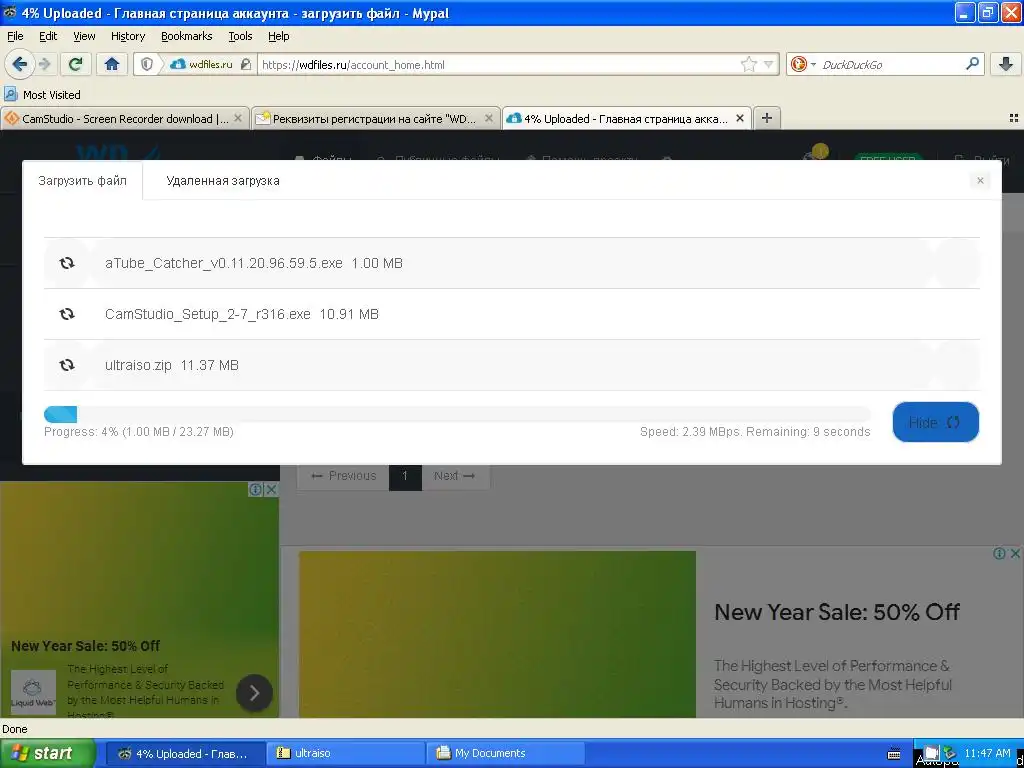This screenshot has height=768, width=1024.
Task: Click in the DuckDuckGo search field
Action: pos(889,65)
